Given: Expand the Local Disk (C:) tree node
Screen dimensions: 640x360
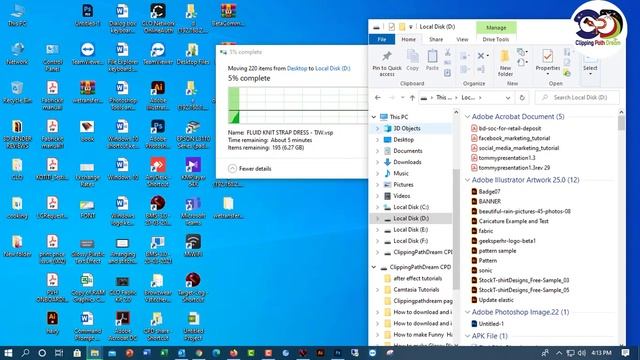Looking at the screenshot, I should tap(378, 207).
